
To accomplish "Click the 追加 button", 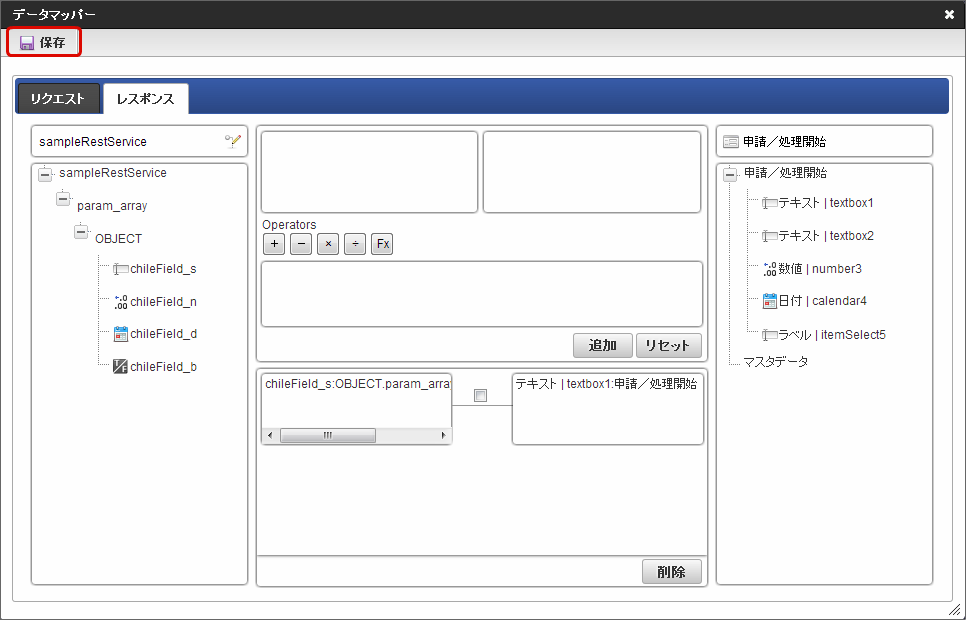I will coord(603,346).
